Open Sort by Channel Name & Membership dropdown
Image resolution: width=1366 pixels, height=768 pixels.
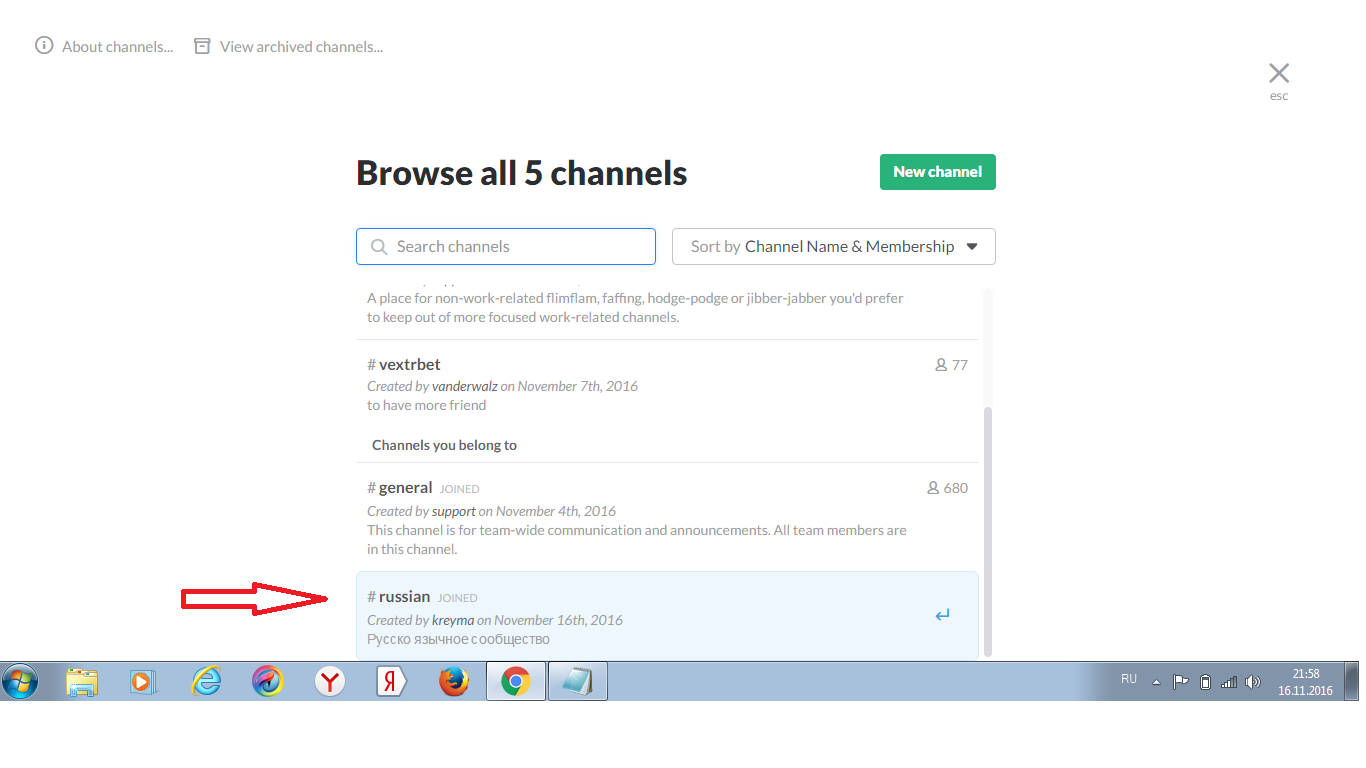tap(833, 247)
